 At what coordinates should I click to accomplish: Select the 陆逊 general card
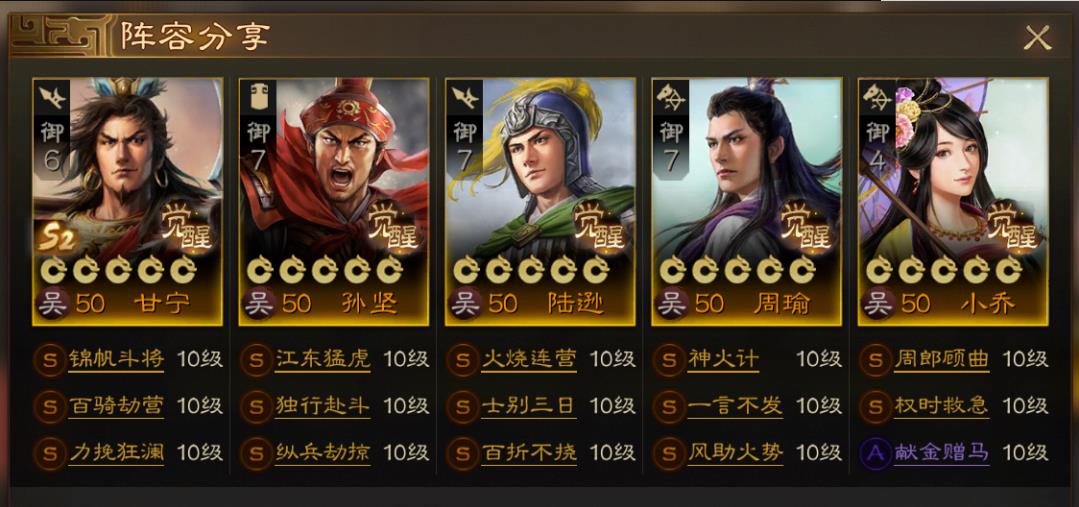coord(540,201)
